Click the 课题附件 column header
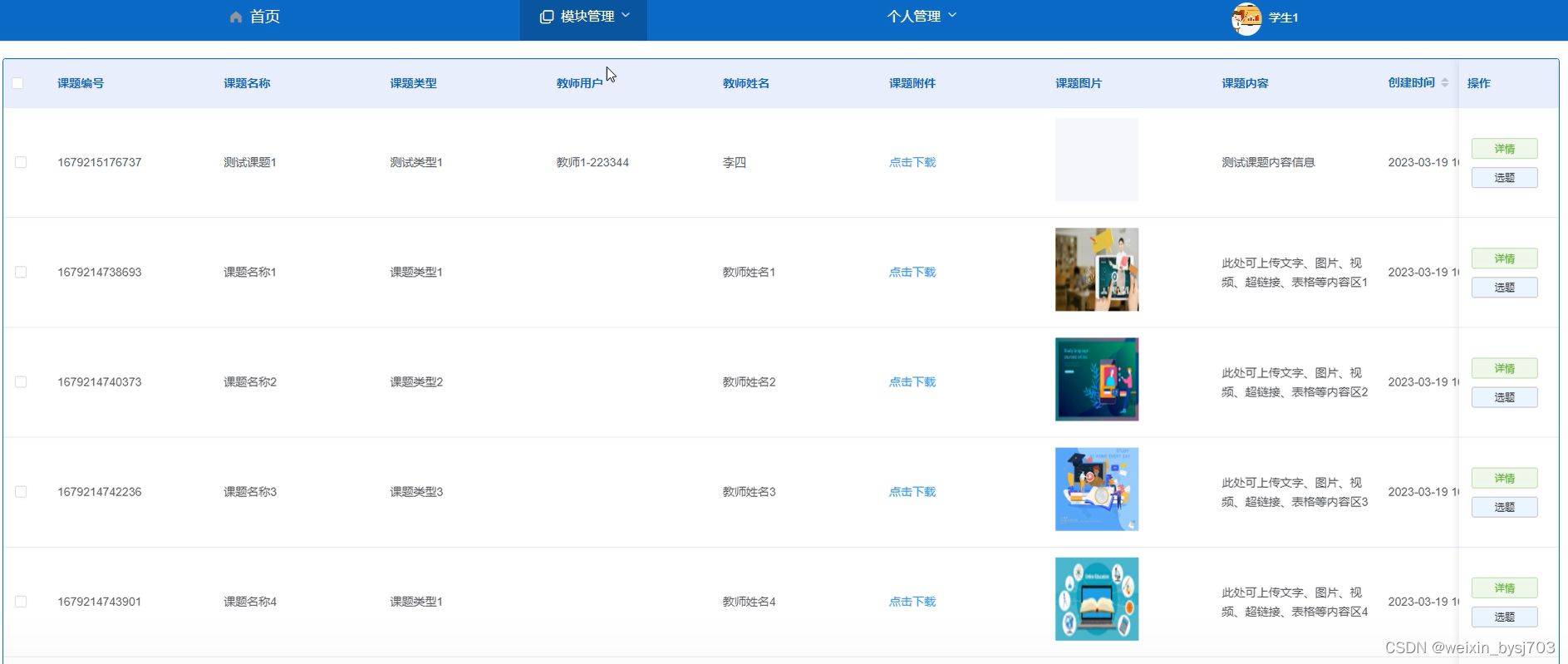This screenshot has height=664, width=1568. click(912, 83)
